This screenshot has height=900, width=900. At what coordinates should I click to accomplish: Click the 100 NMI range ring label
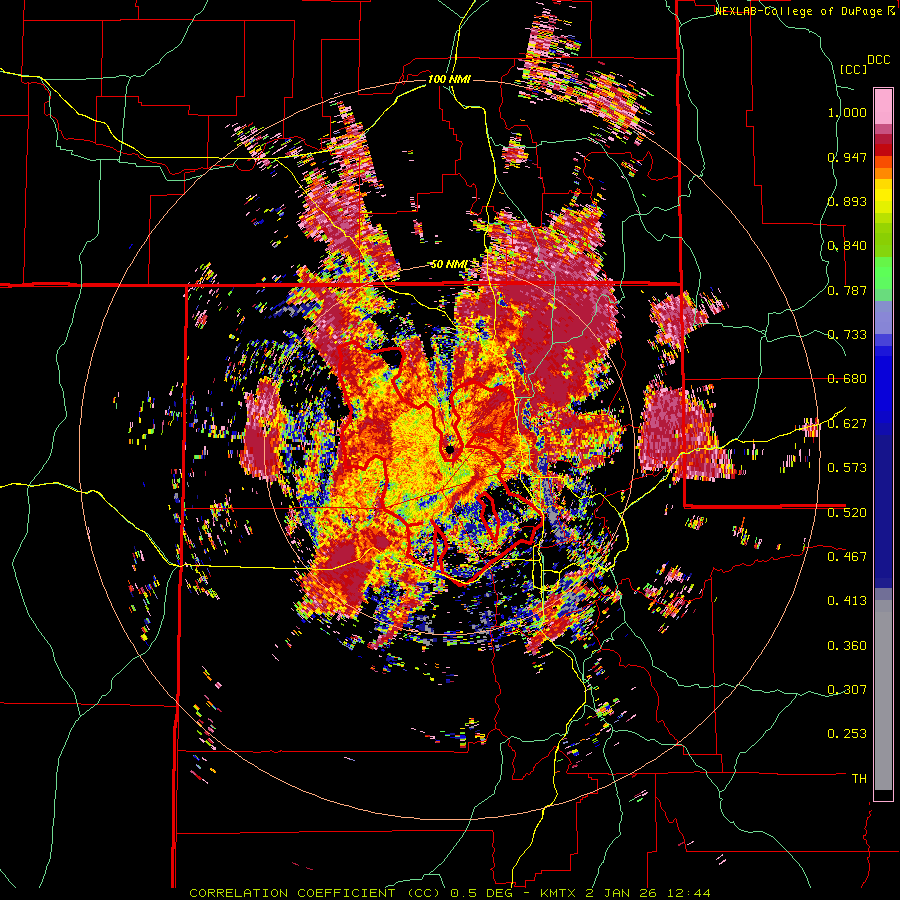coord(449,79)
